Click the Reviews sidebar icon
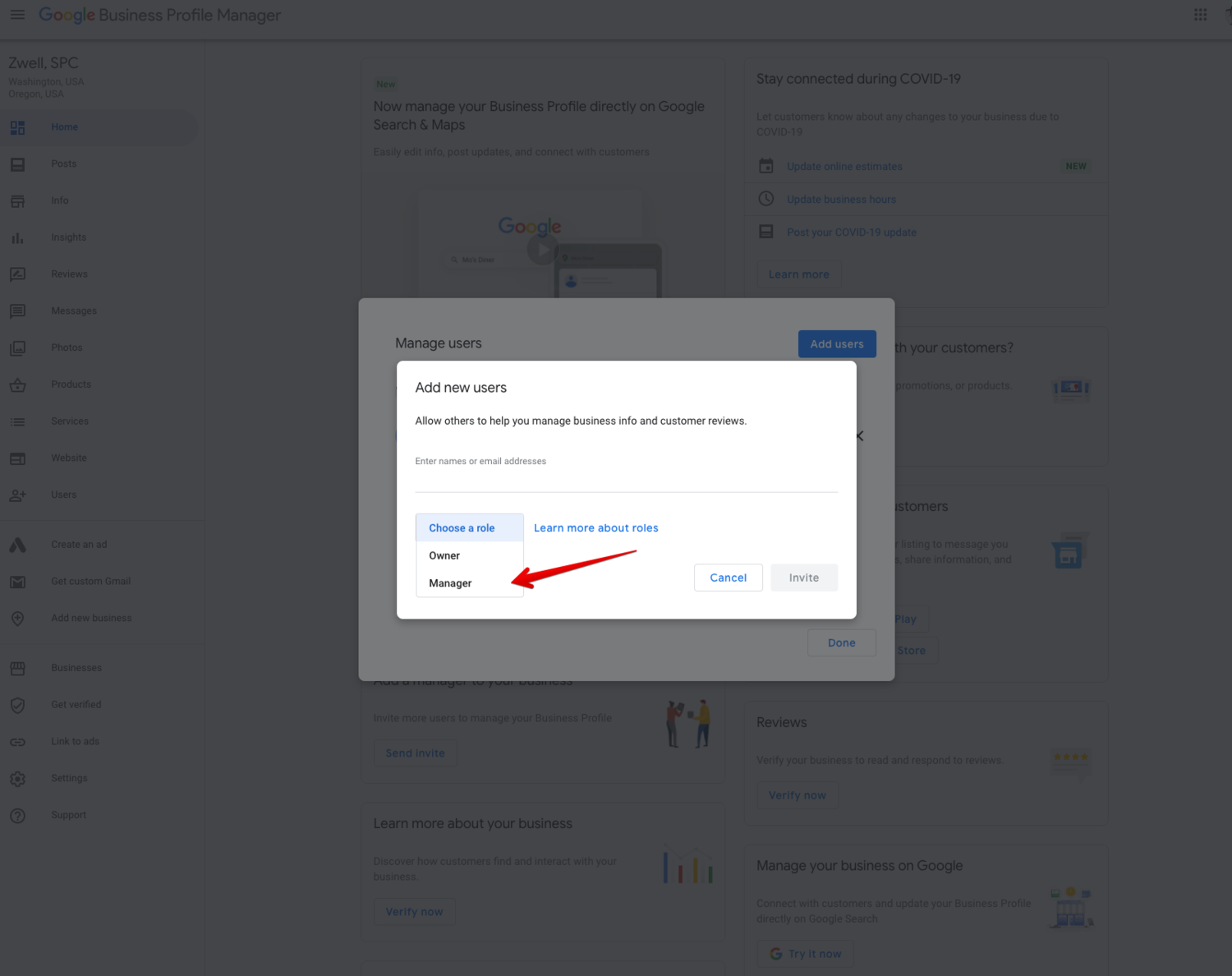1232x976 pixels. [x=17, y=274]
